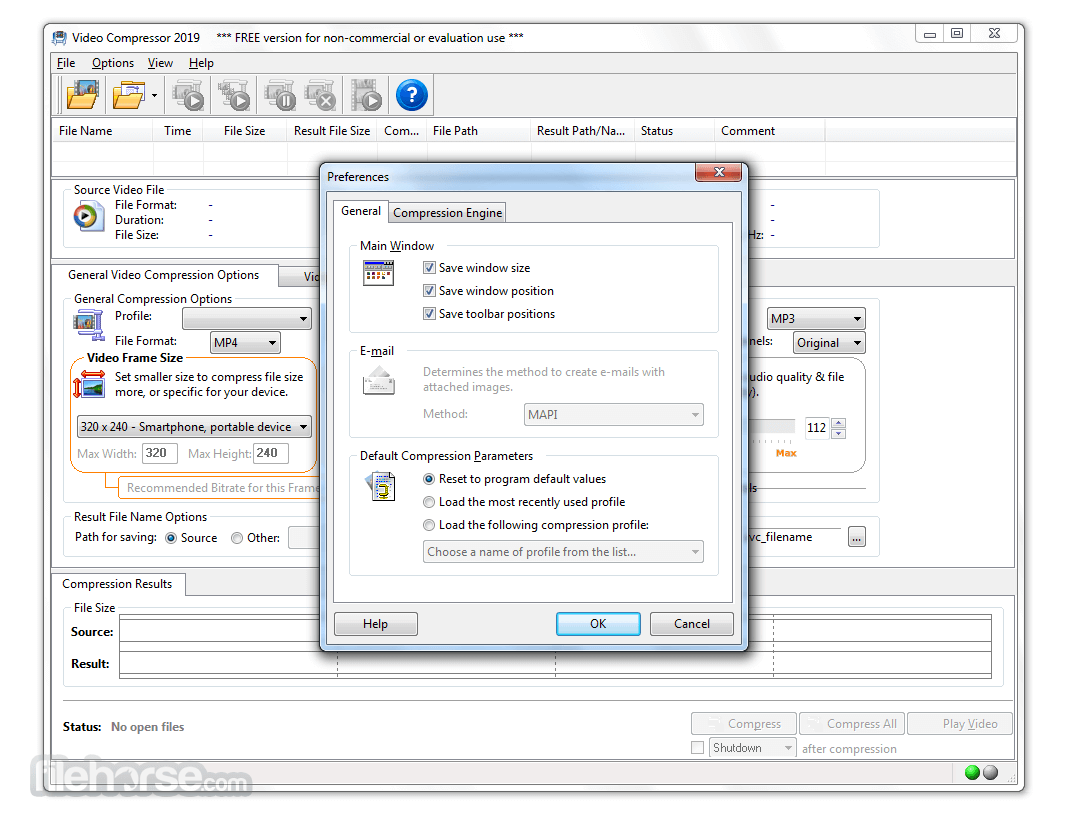Viewport: 1068px width, 827px height.
Task: Open a video file with the folder icon
Action: [x=83, y=95]
